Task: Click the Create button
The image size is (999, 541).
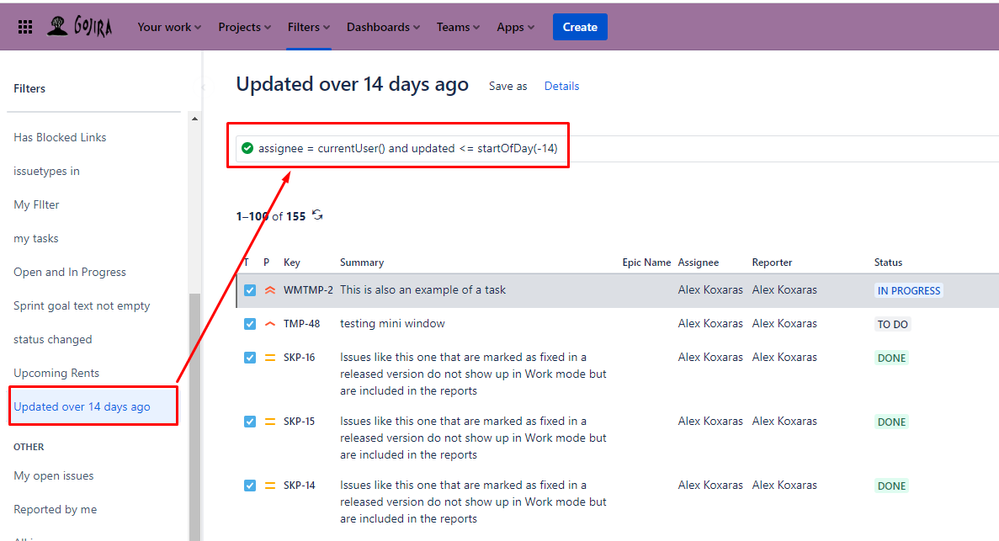Action: (x=580, y=27)
